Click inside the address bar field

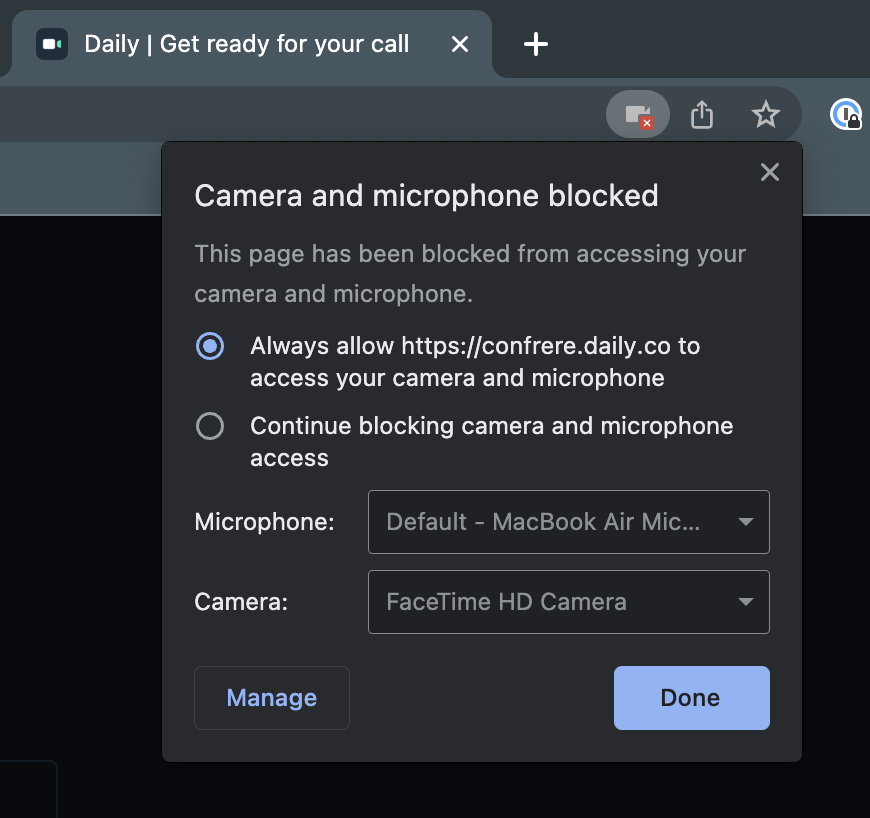pos(300,114)
